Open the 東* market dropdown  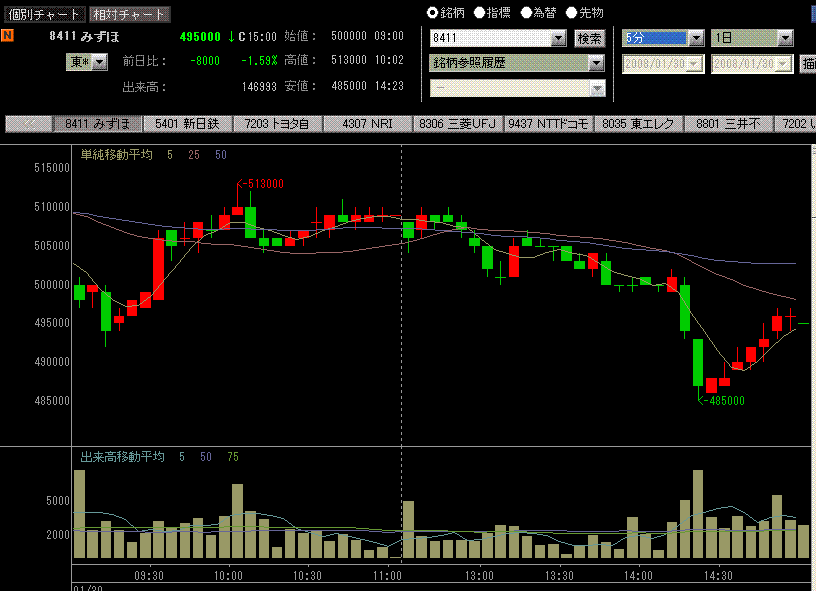point(100,62)
